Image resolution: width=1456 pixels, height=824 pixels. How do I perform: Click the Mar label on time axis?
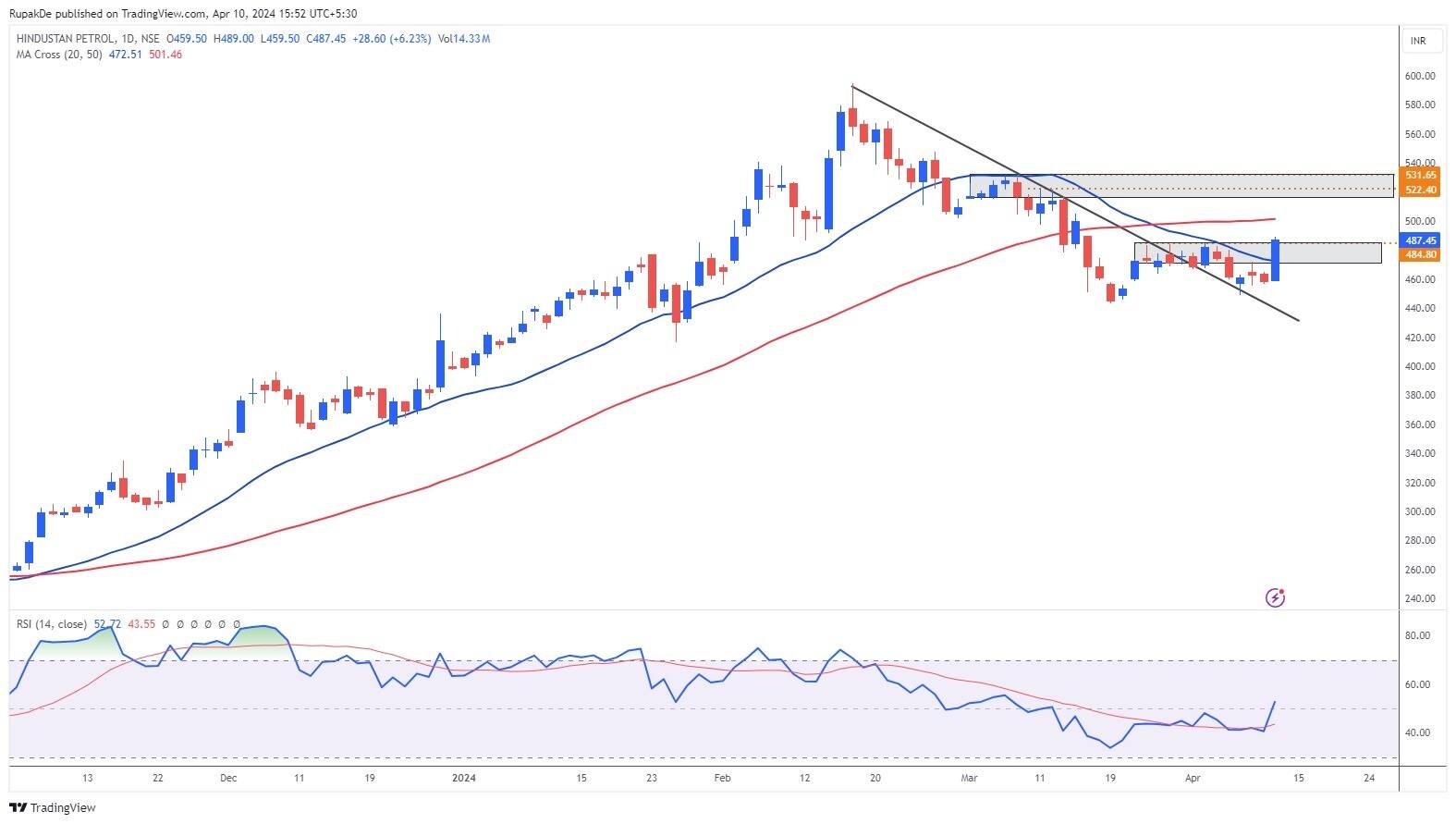pos(969,778)
